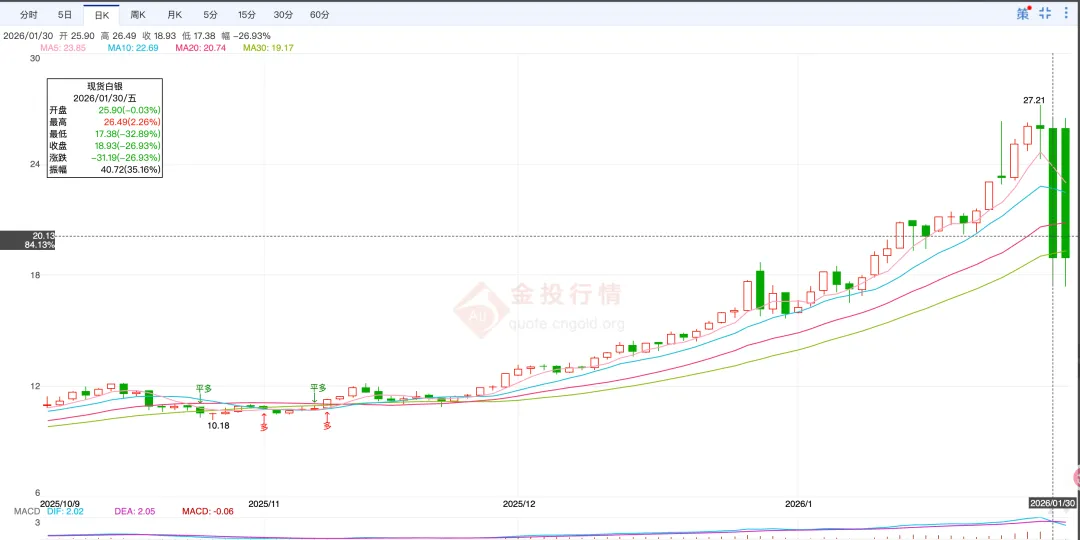Click the MA20: 20.74 indicator label
Screen dimensions: 1080x540
pos(200,48)
